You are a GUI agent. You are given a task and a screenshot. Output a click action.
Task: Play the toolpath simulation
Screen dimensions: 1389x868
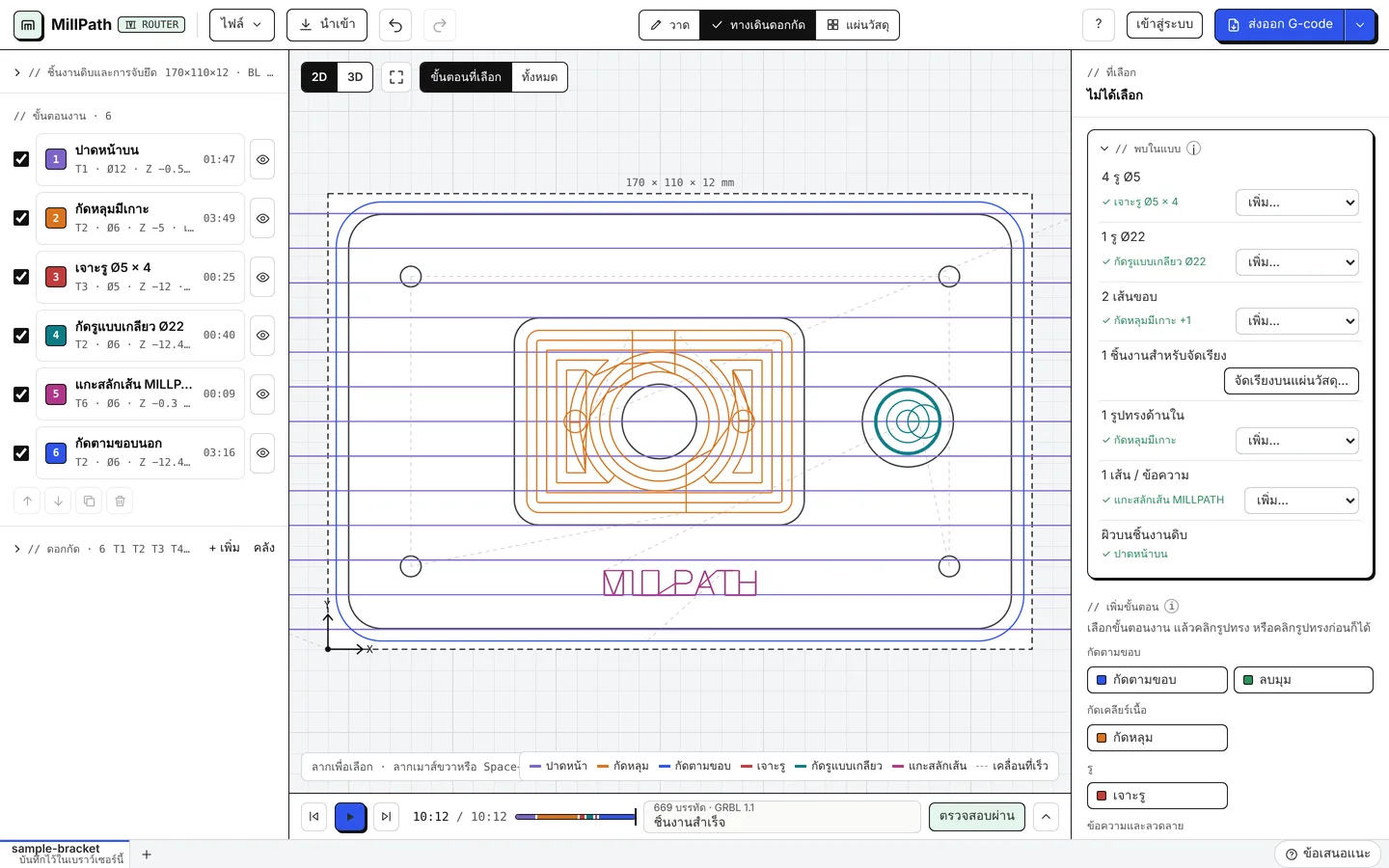click(350, 817)
